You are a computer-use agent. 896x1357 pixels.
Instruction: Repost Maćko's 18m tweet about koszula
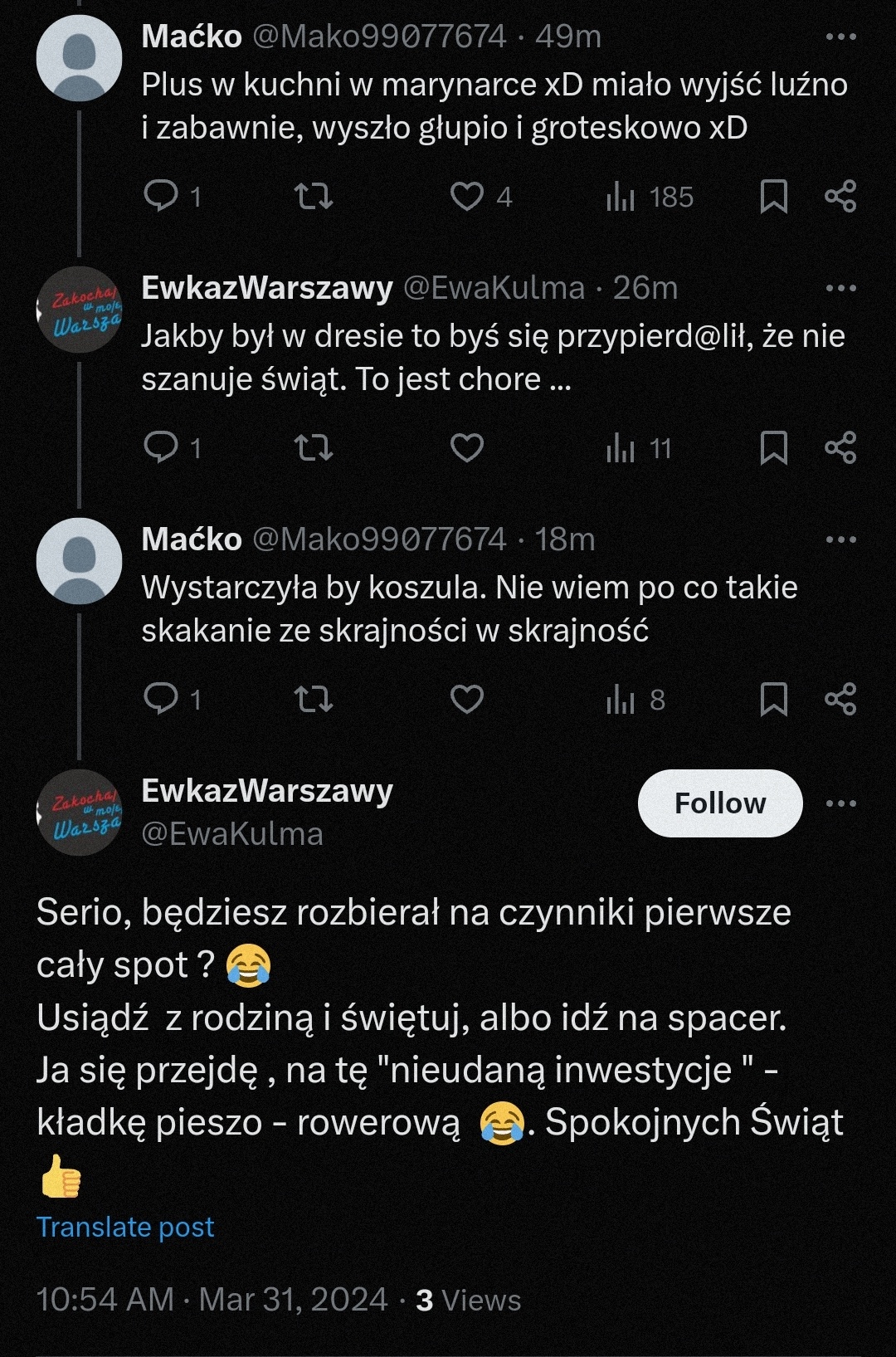[314, 699]
